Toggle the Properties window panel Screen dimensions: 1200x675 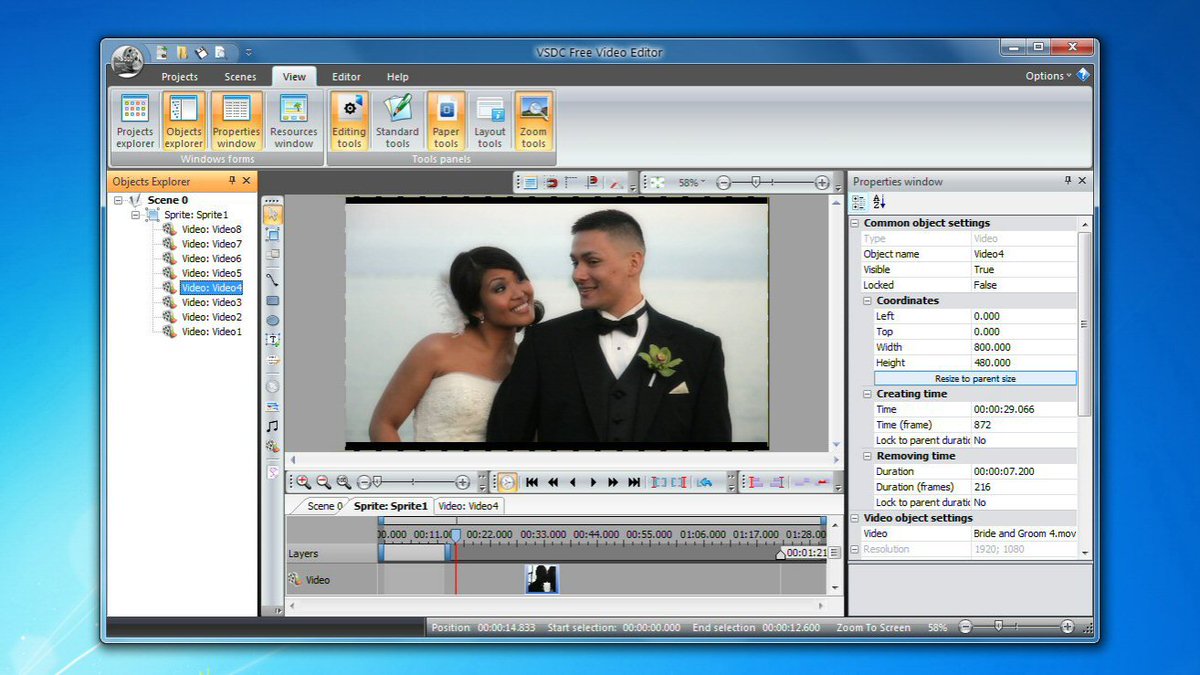click(x=237, y=122)
